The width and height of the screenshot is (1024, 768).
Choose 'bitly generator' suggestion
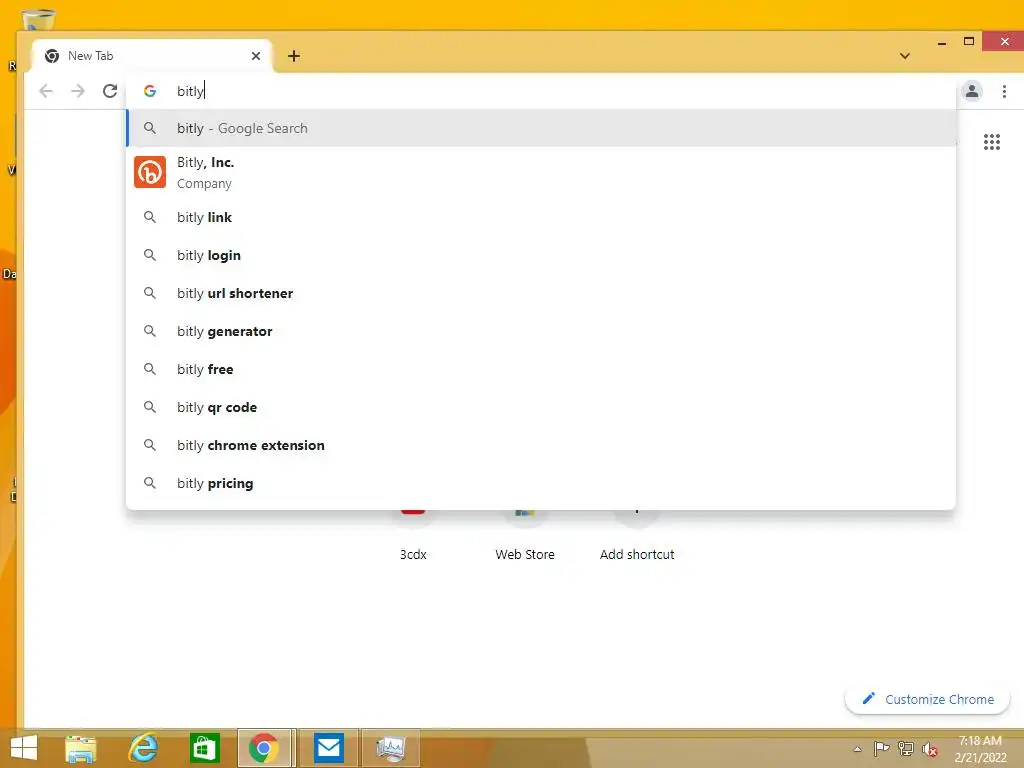[x=541, y=331]
